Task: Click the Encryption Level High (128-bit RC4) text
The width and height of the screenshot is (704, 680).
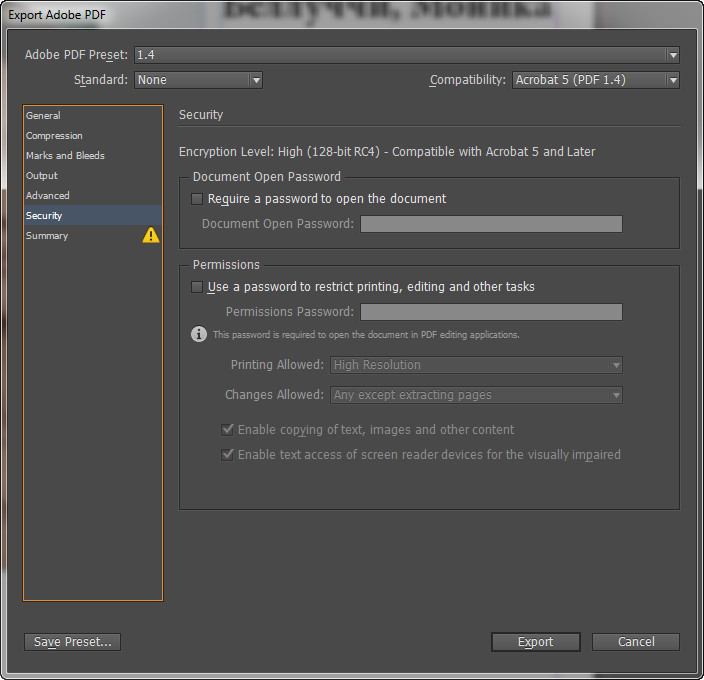Action: coord(387,152)
